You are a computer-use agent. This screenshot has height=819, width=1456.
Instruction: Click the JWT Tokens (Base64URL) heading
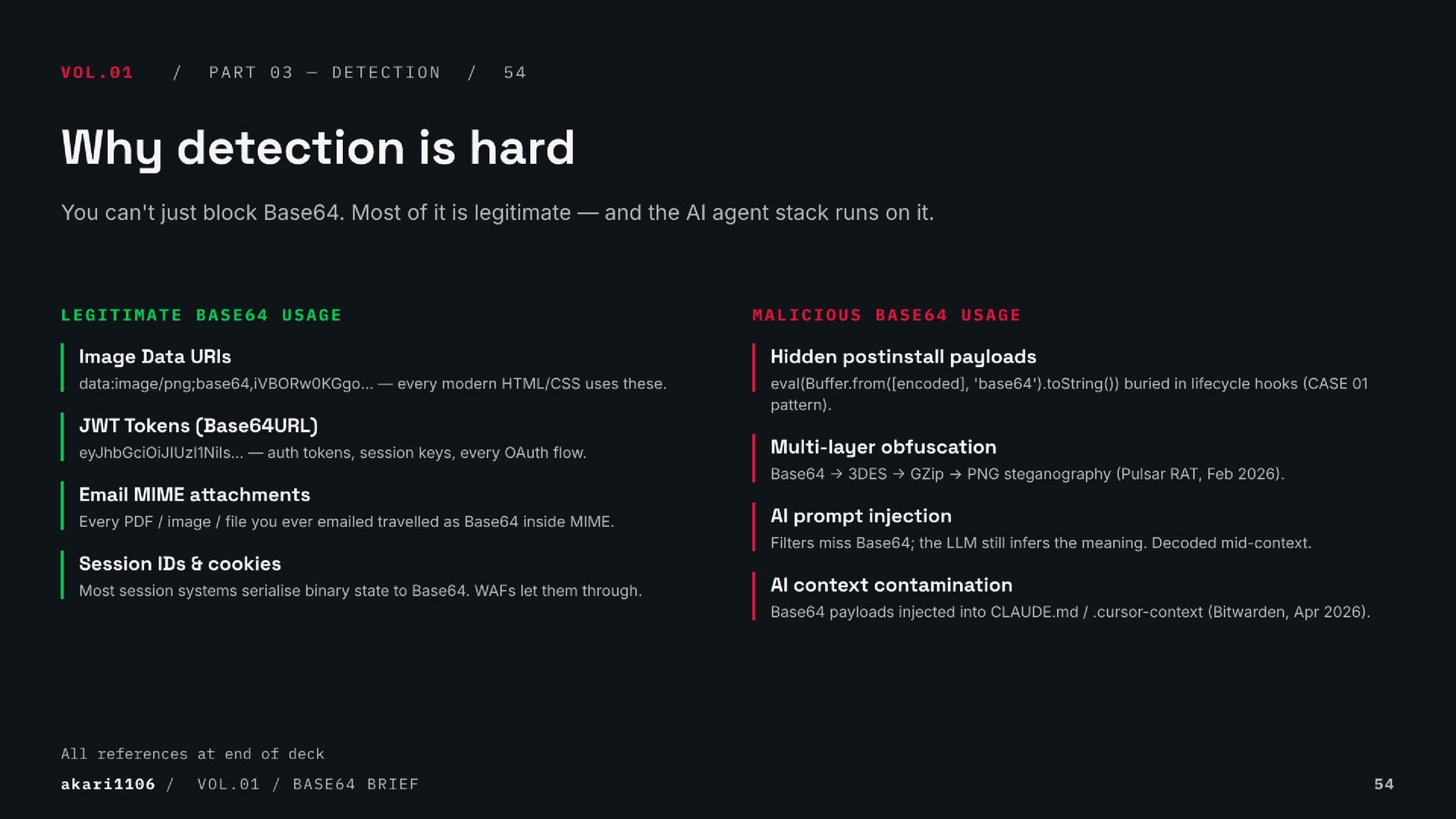pos(198,425)
